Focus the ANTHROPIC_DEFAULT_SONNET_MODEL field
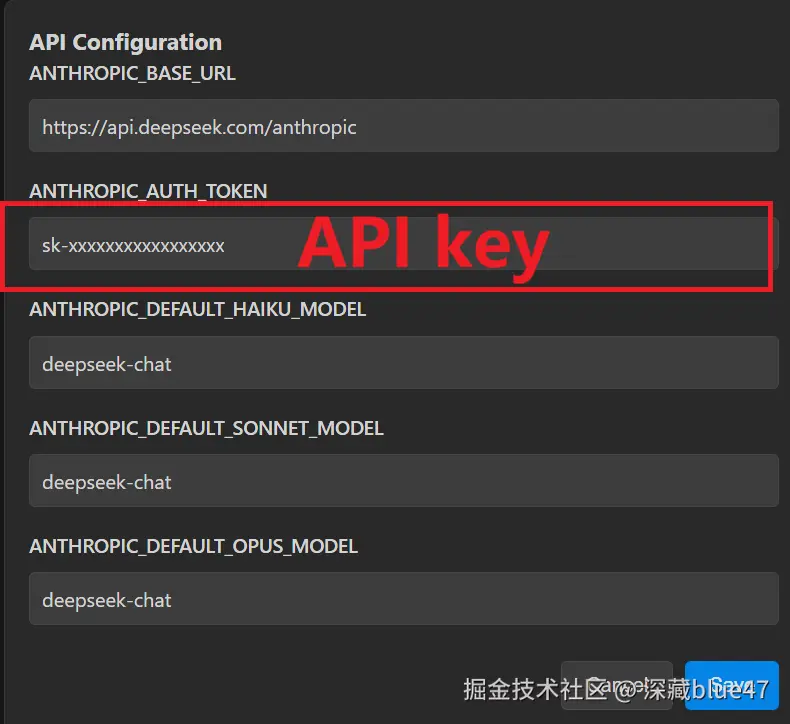Screen dimensions: 790x724 click(404, 481)
